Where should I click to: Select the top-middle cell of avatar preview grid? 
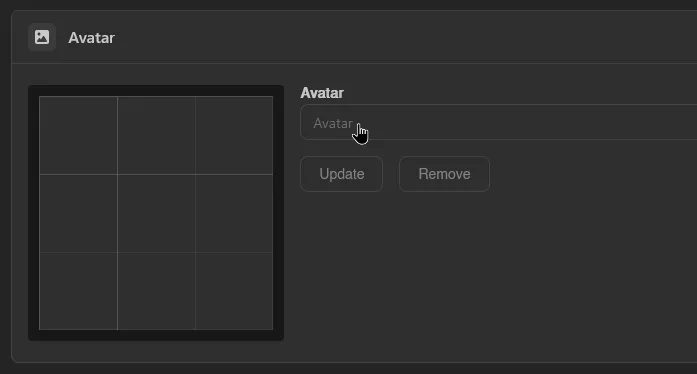pos(156,135)
